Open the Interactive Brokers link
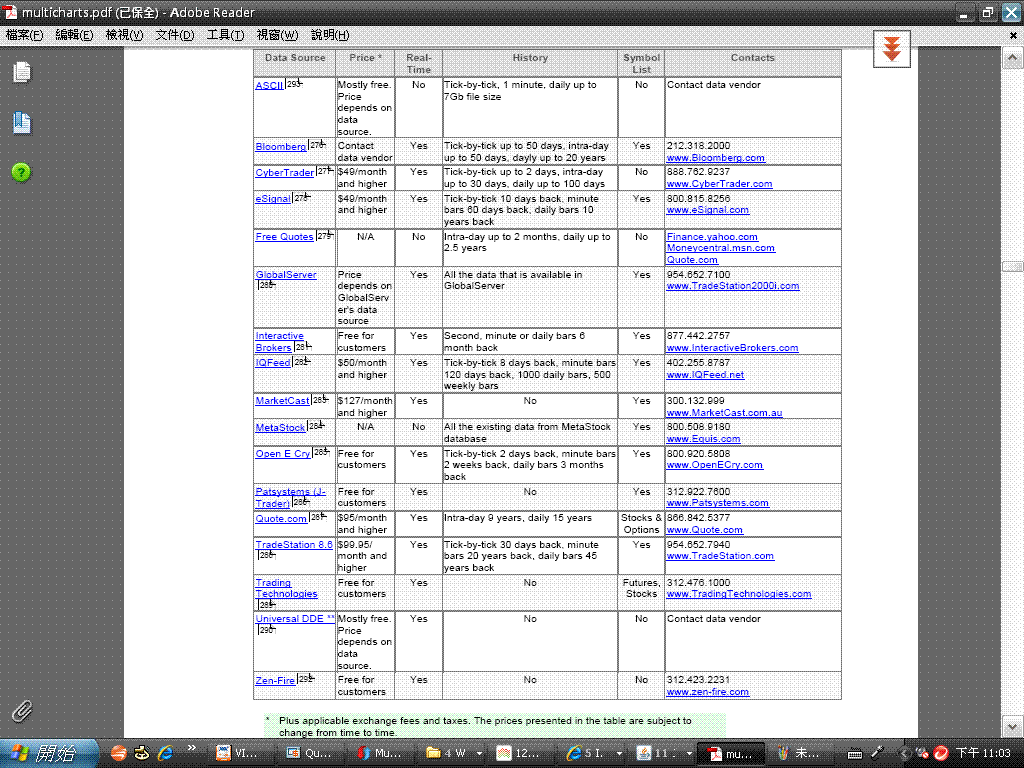1024x768 pixels. (280, 342)
